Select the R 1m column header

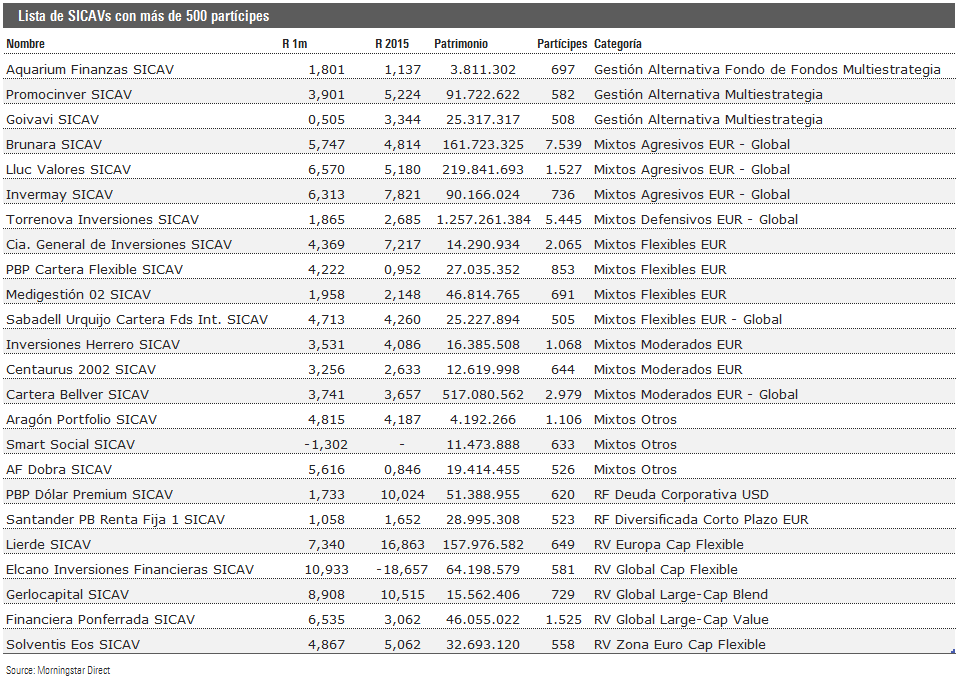pos(294,44)
